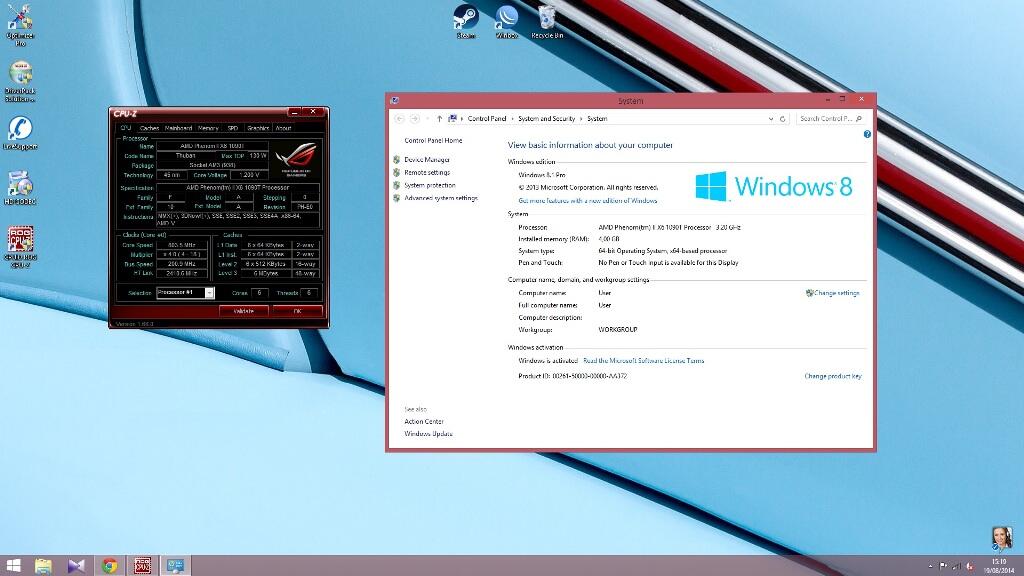The width and height of the screenshot is (1024, 576).
Task: Open the Steam desktop shortcut
Action: pos(466,21)
